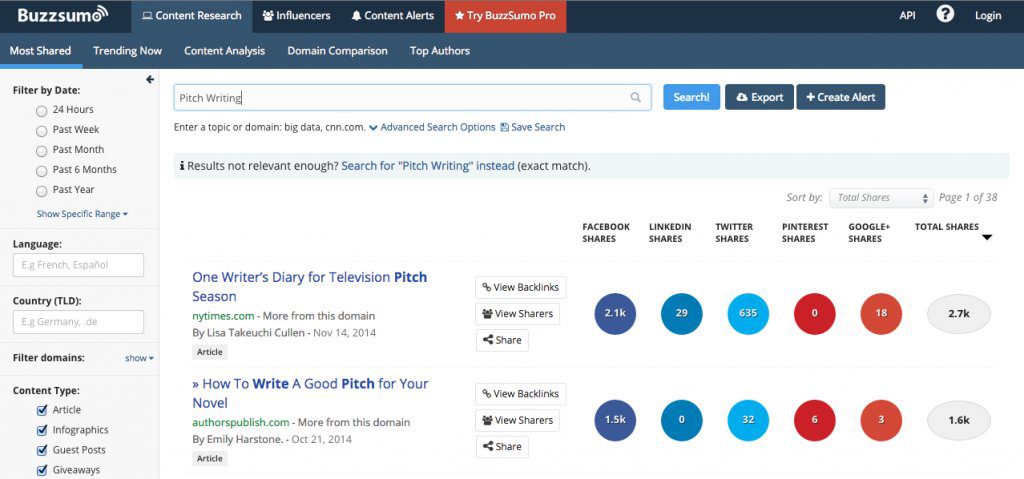Click the 6 Pinterest shares circle
The image size is (1024, 479).
click(x=814, y=420)
